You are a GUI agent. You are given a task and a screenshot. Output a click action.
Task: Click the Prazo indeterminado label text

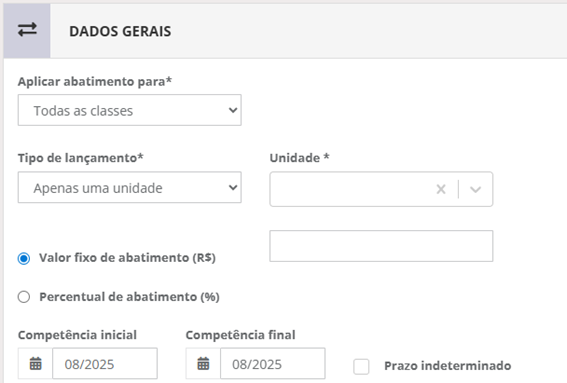click(x=448, y=366)
